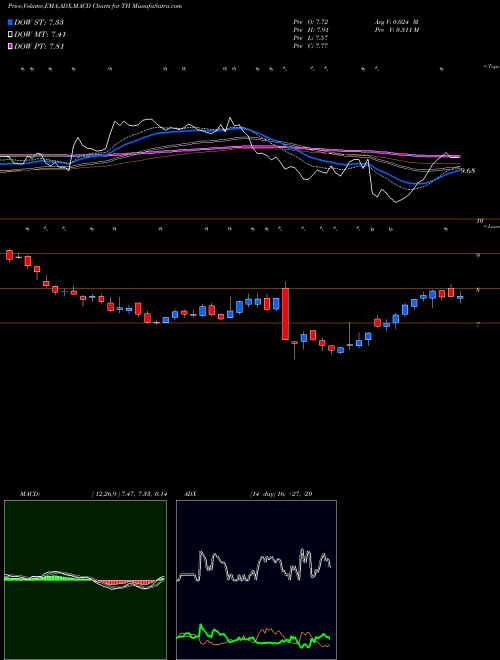Click the price axis label 7

point(478,325)
